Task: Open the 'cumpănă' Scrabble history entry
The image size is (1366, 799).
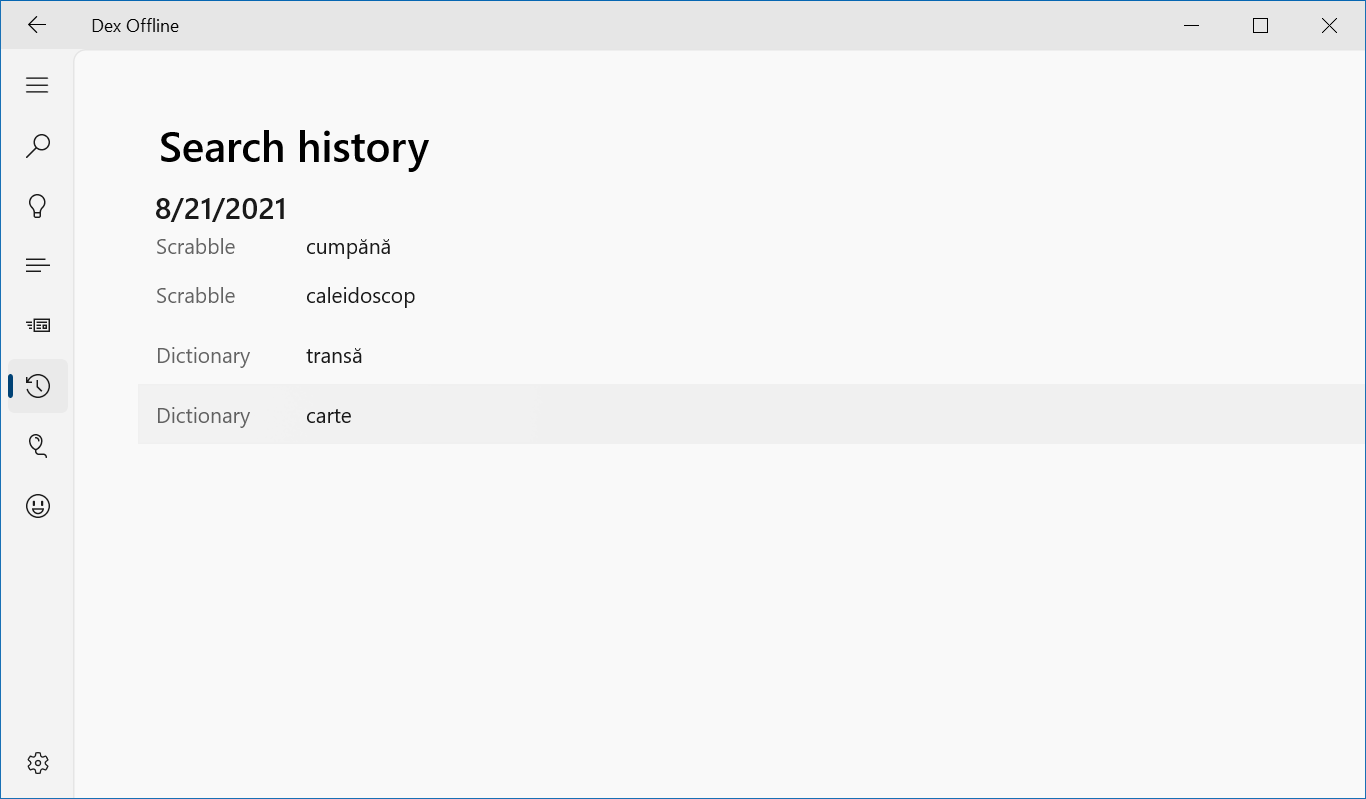Action: (348, 247)
